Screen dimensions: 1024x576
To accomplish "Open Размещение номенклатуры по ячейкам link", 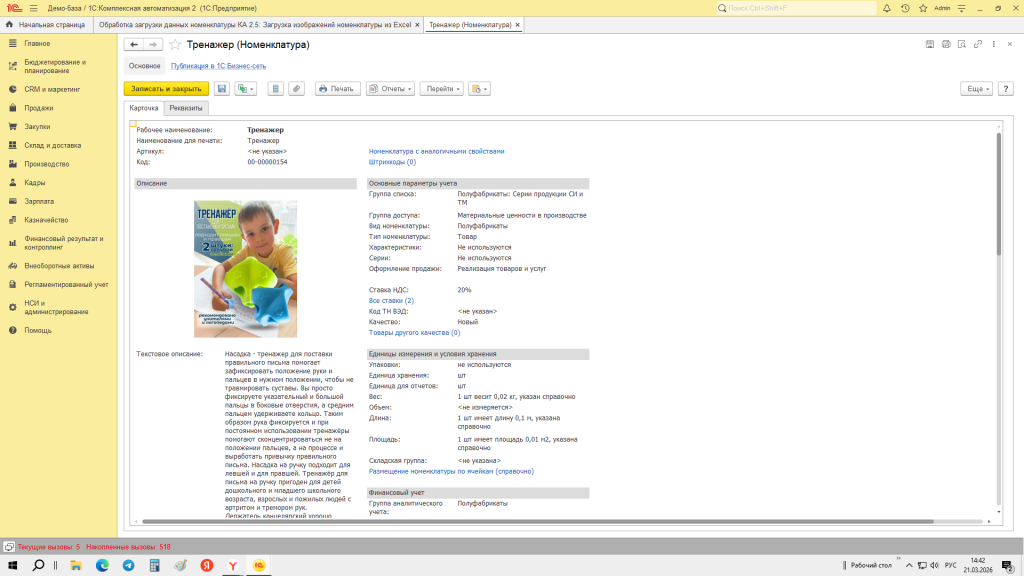I will [451, 472].
